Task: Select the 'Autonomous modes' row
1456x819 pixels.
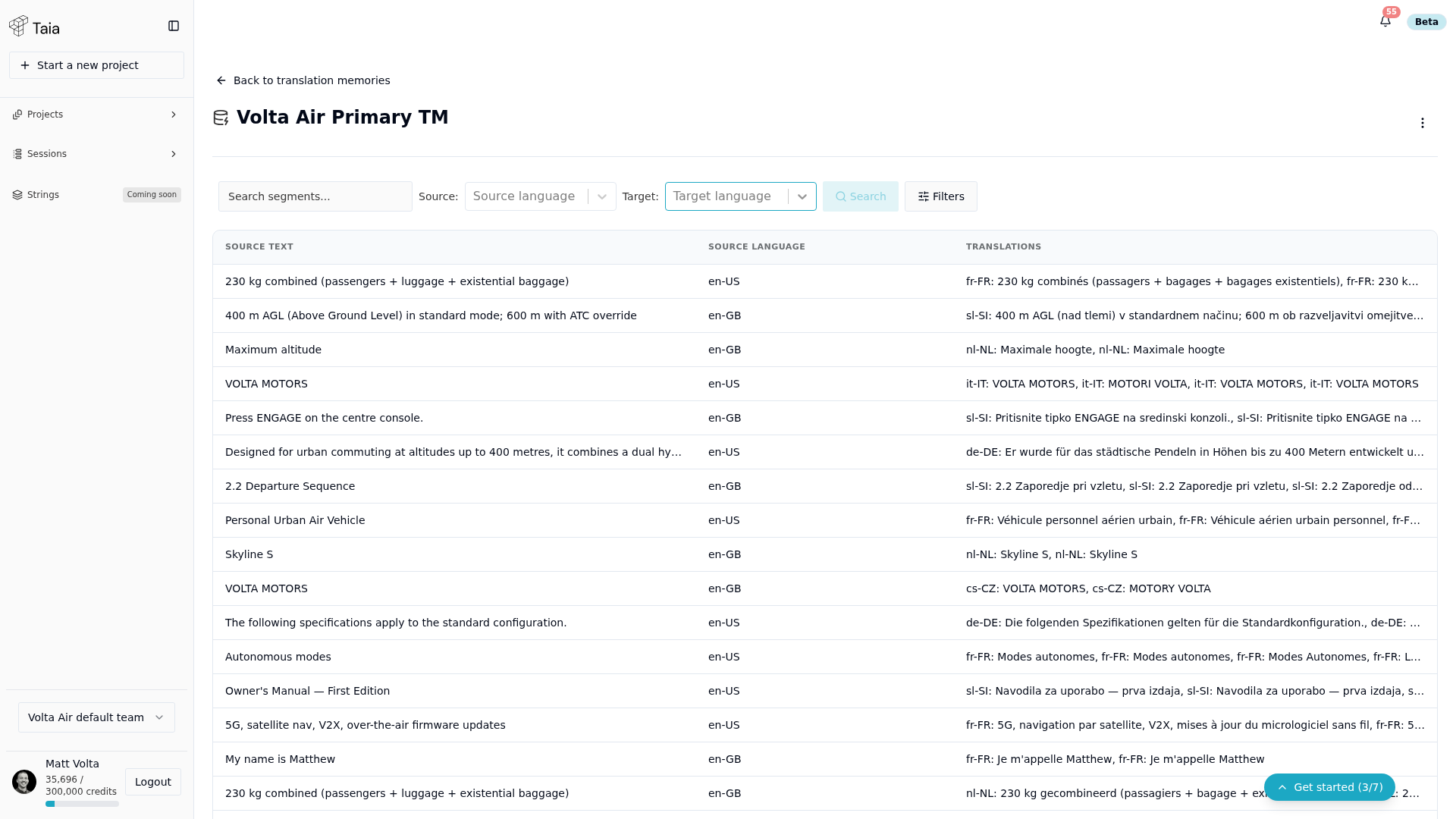Action: point(825,657)
